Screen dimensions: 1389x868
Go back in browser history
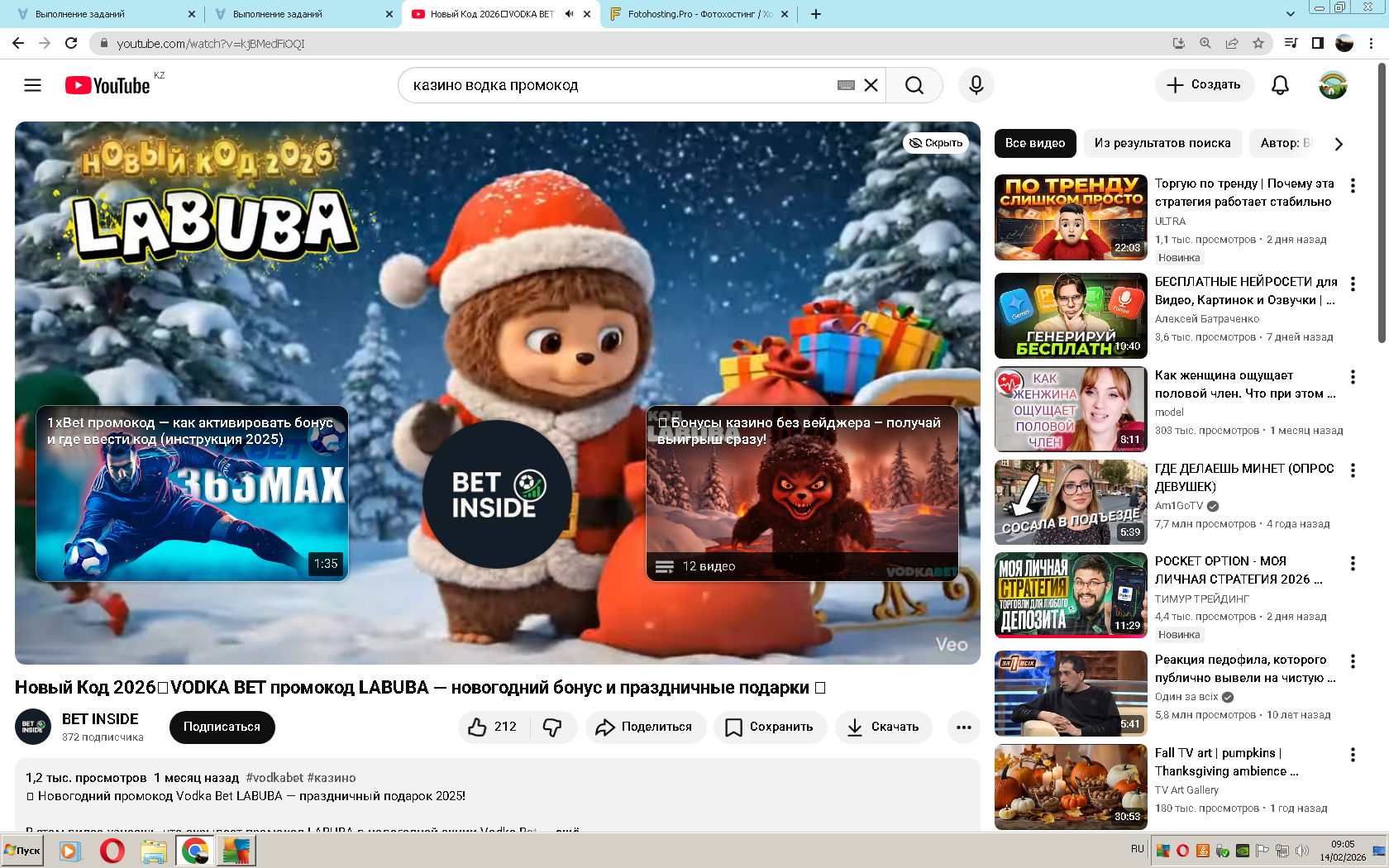pyautogui.click(x=18, y=43)
